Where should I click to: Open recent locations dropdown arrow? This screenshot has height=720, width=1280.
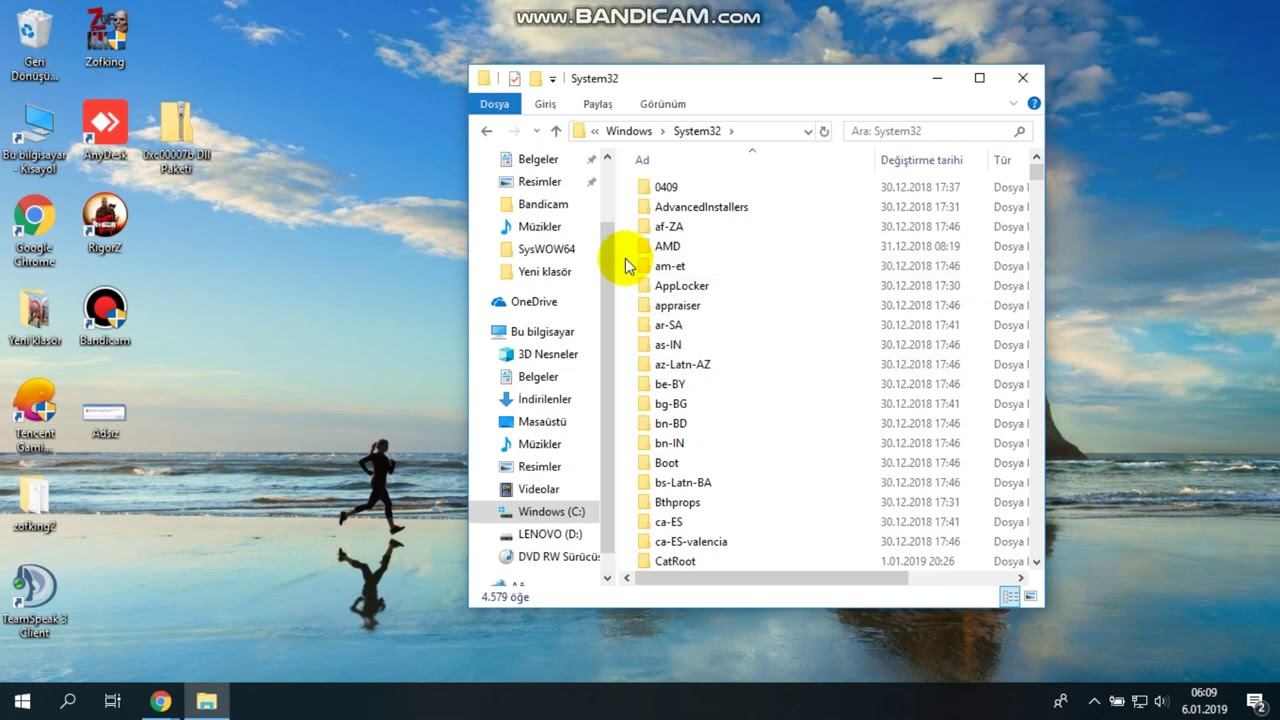tap(537, 131)
